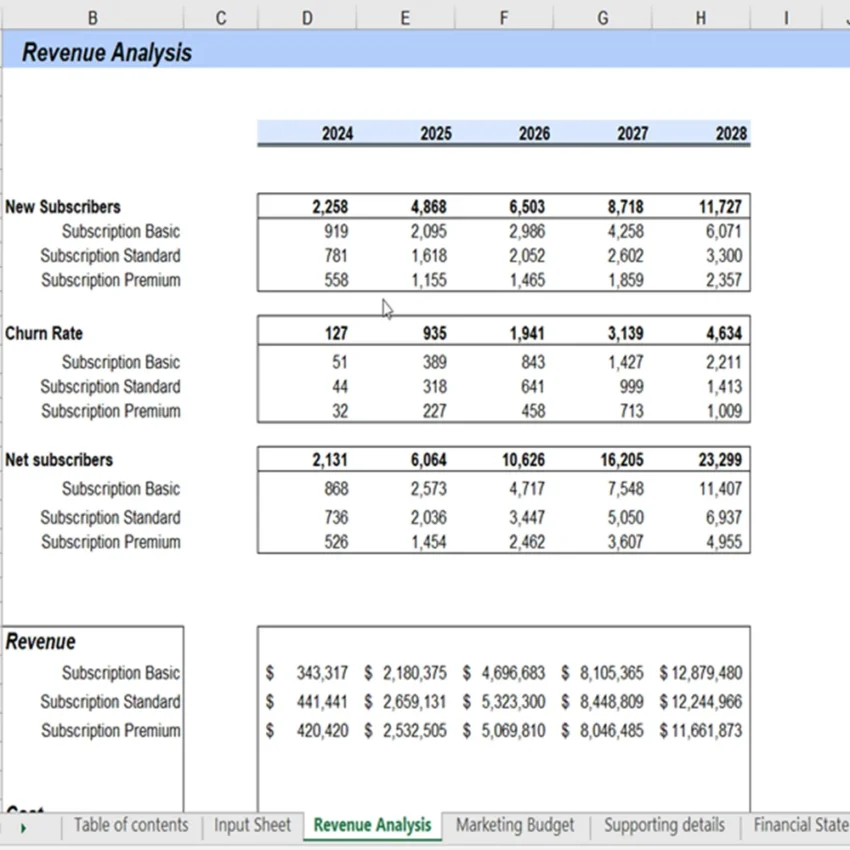
Task: Select net subscribers cell 3,607 Premium 2027
Action: click(626, 542)
